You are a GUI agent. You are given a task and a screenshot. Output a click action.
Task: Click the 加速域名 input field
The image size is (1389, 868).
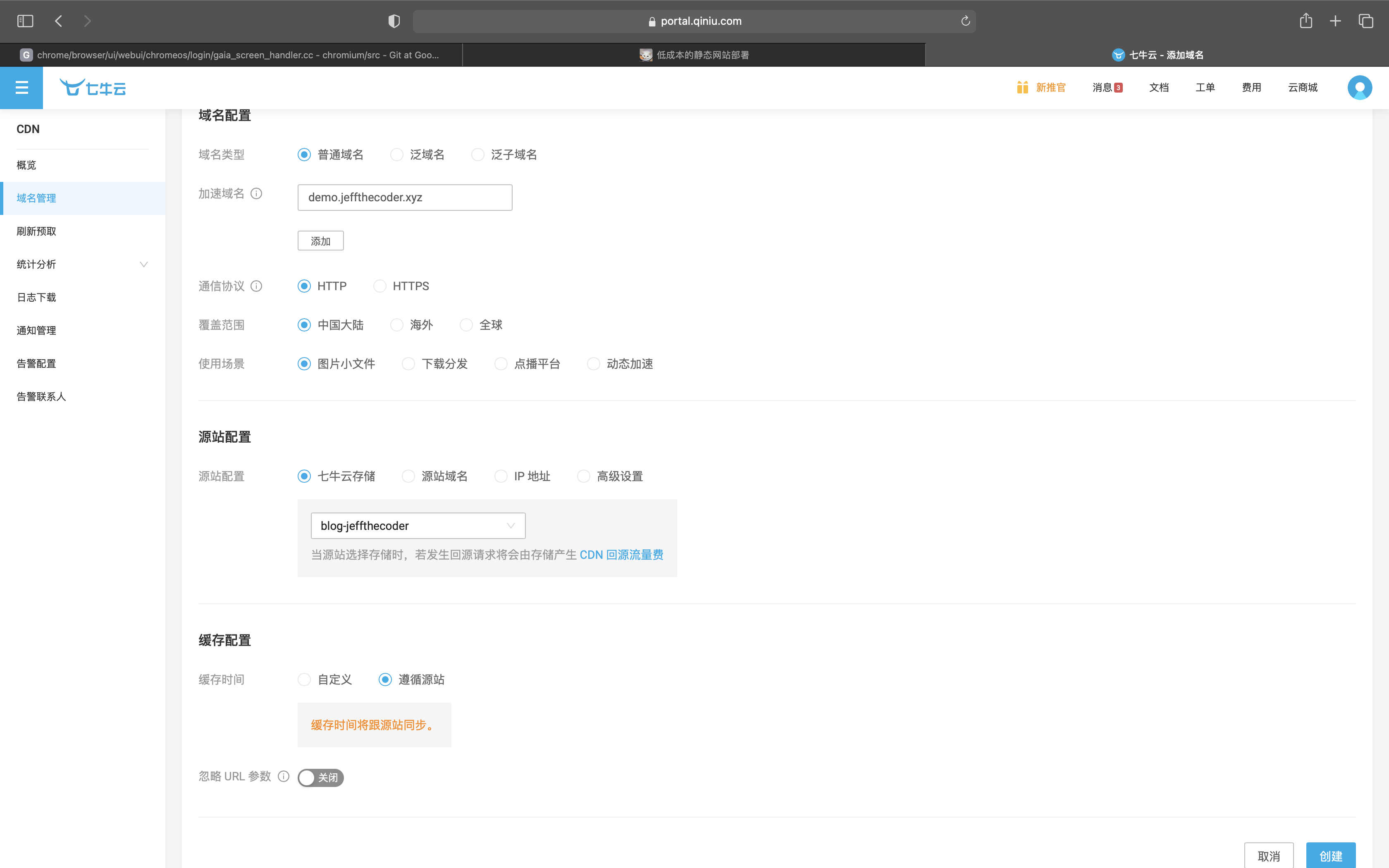pyautogui.click(x=405, y=198)
